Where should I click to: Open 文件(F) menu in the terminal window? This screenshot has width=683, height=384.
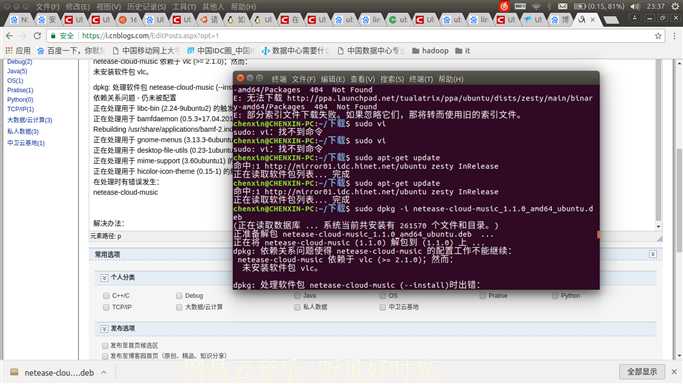[x=303, y=79]
